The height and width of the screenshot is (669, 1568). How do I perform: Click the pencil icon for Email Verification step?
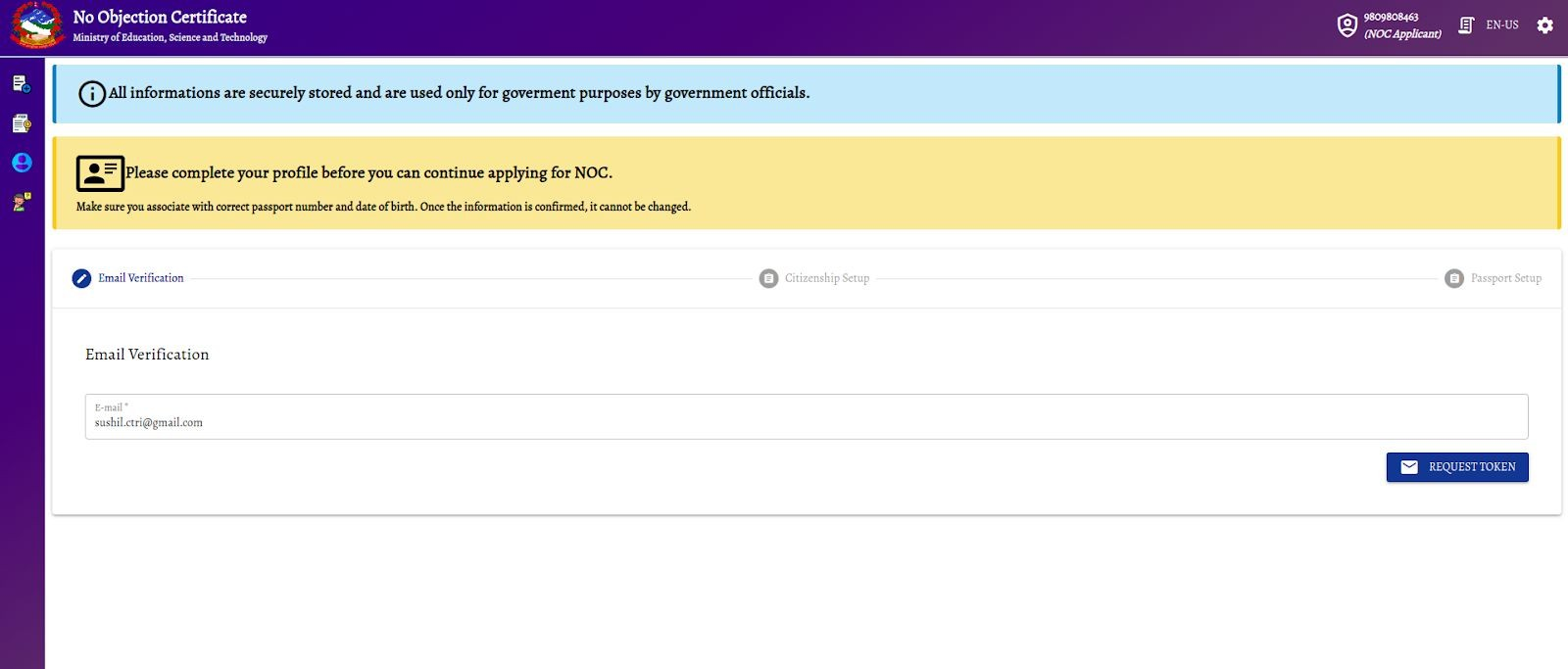pyautogui.click(x=81, y=278)
